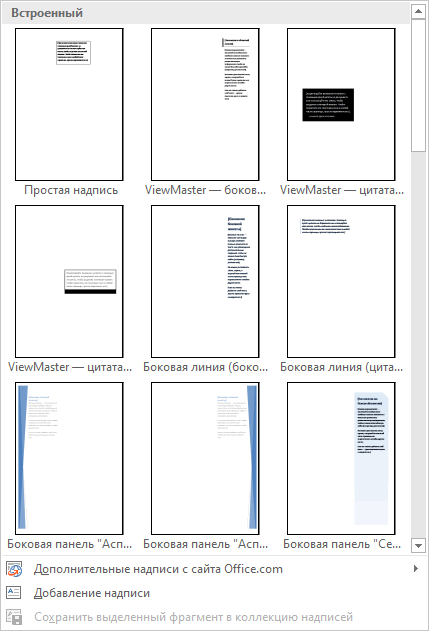Choose the Боковая линия (боковая) sidebar thumbnail
429x631 pixels.
coord(205,281)
